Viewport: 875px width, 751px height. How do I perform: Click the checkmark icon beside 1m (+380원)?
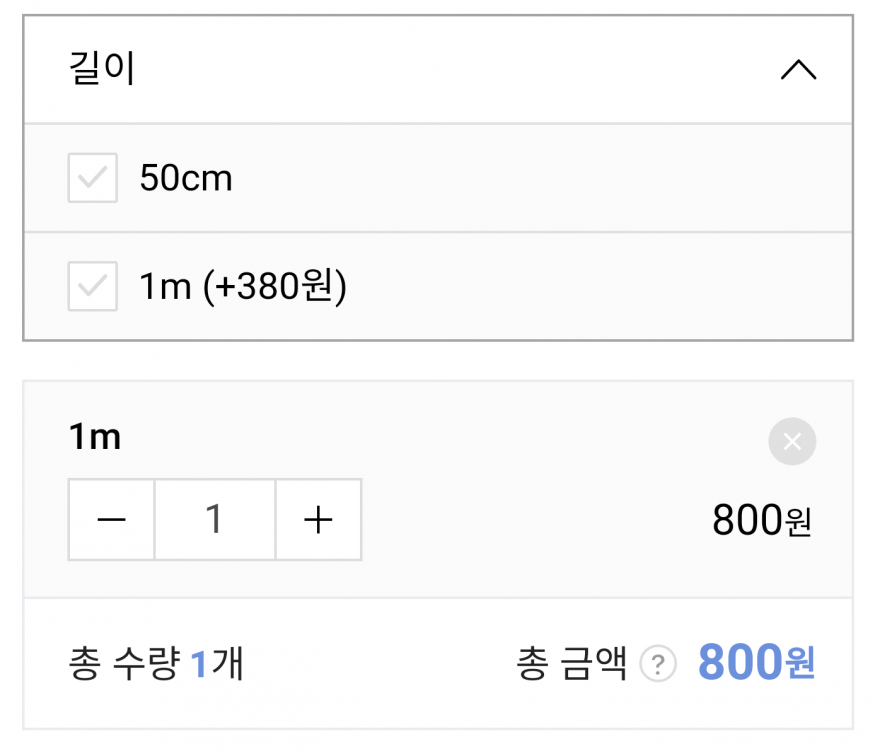point(93,286)
